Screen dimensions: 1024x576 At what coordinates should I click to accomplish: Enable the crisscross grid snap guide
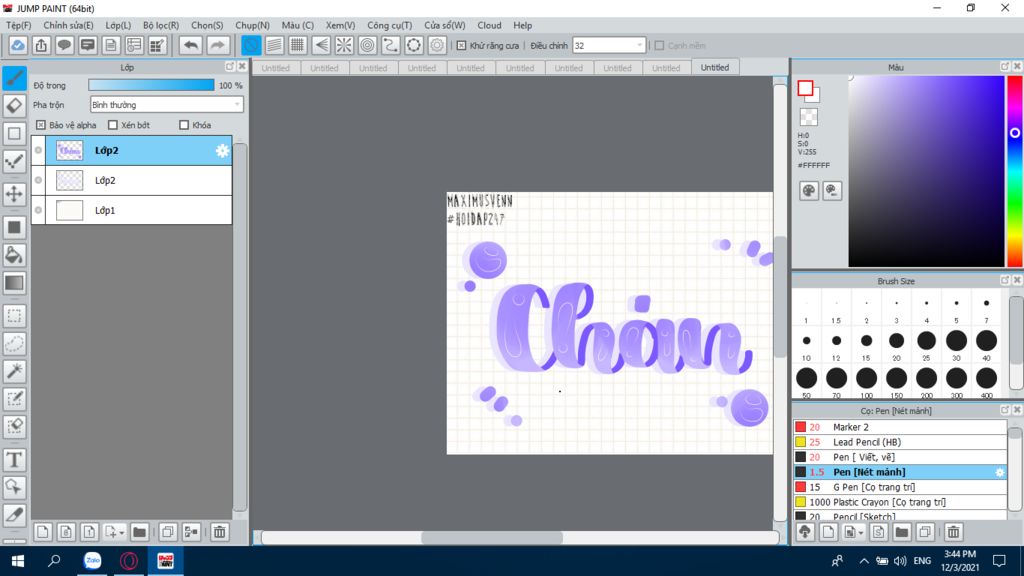click(x=297, y=45)
